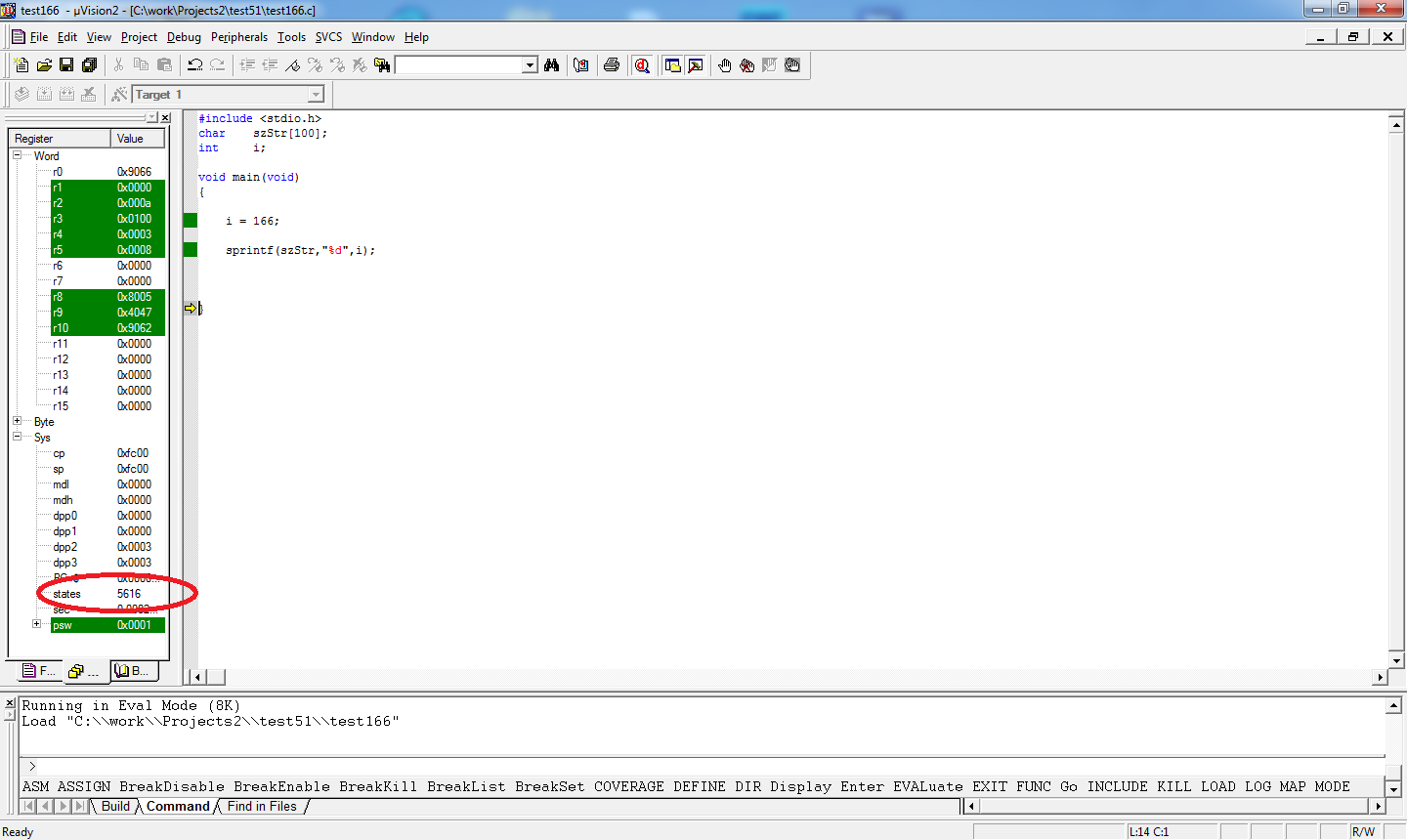
Task: Open the Debug menu
Action: pyautogui.click(x=184, y=37)
